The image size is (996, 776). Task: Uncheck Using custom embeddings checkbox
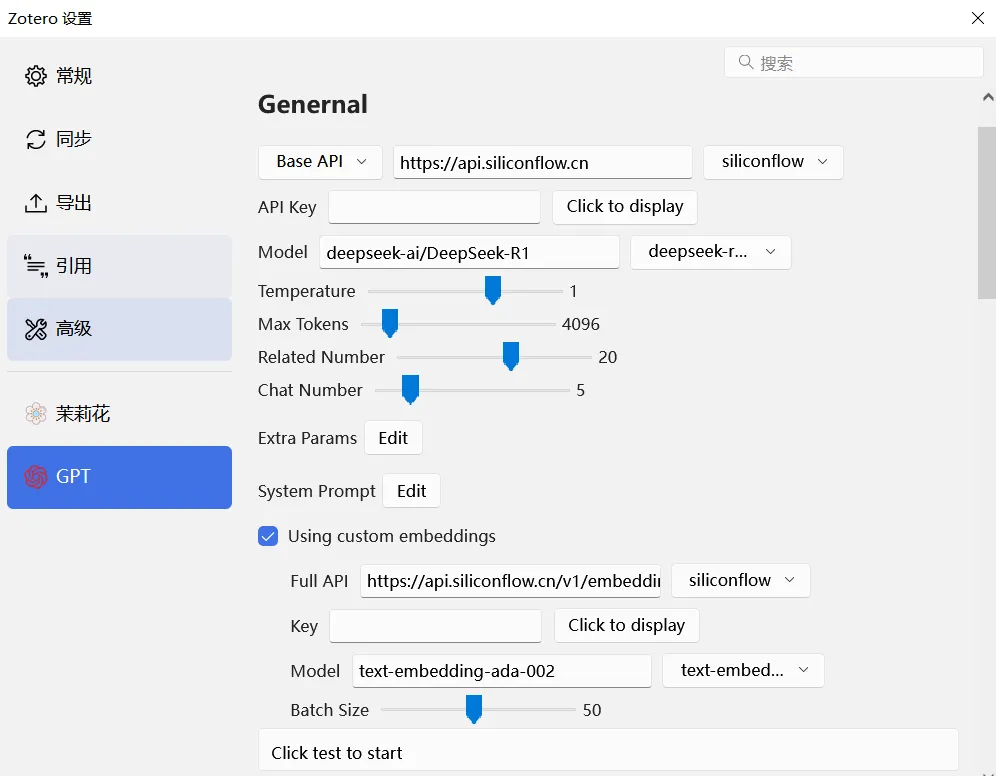point(268,536)
